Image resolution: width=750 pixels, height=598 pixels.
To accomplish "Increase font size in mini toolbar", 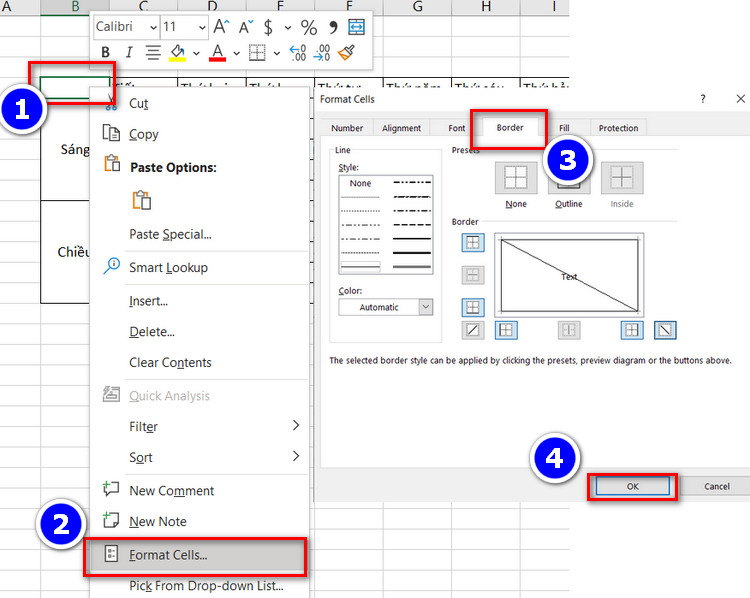I will click(221, 27).
